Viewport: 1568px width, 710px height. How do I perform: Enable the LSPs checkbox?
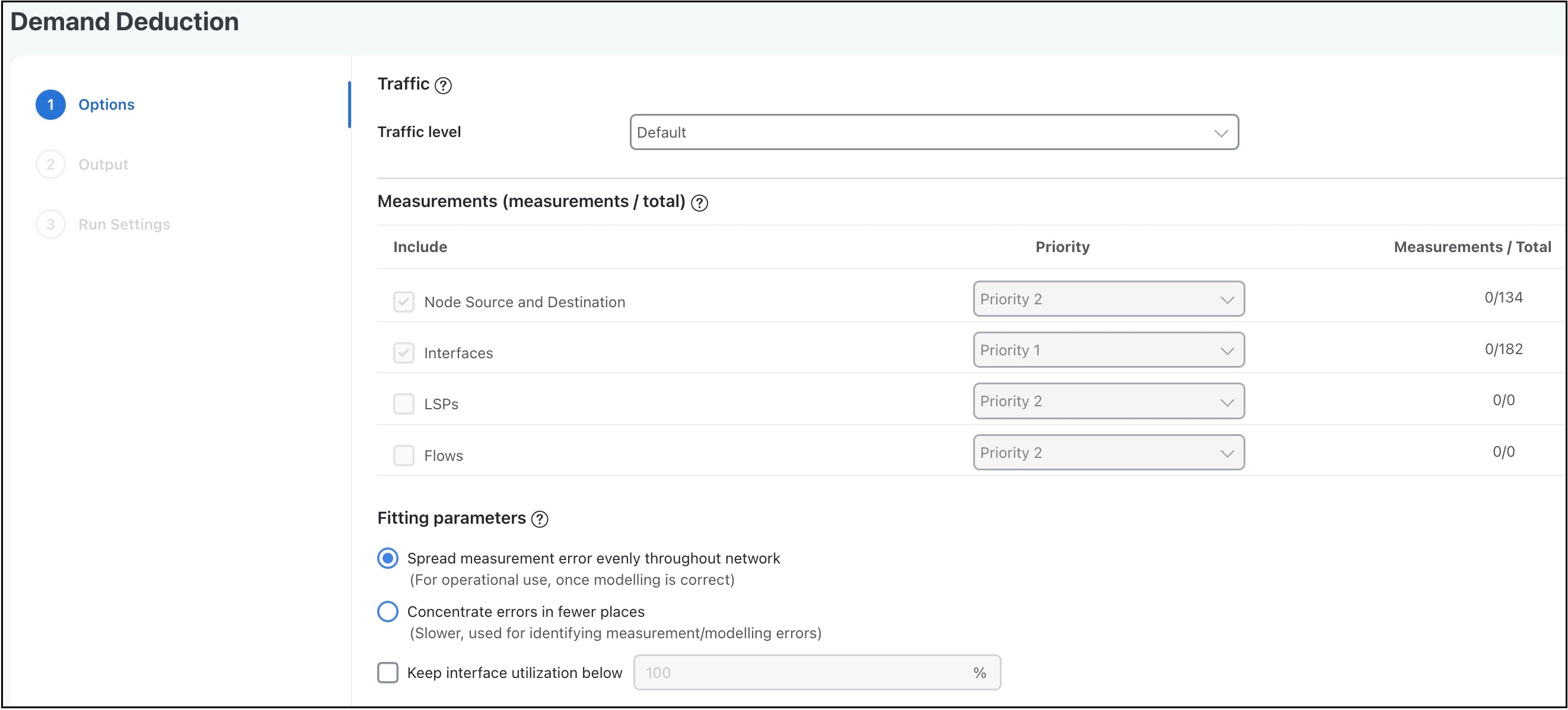[404, 404]
